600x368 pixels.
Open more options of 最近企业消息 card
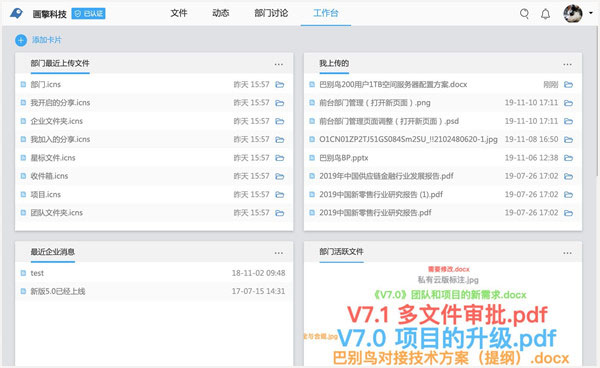279,253
